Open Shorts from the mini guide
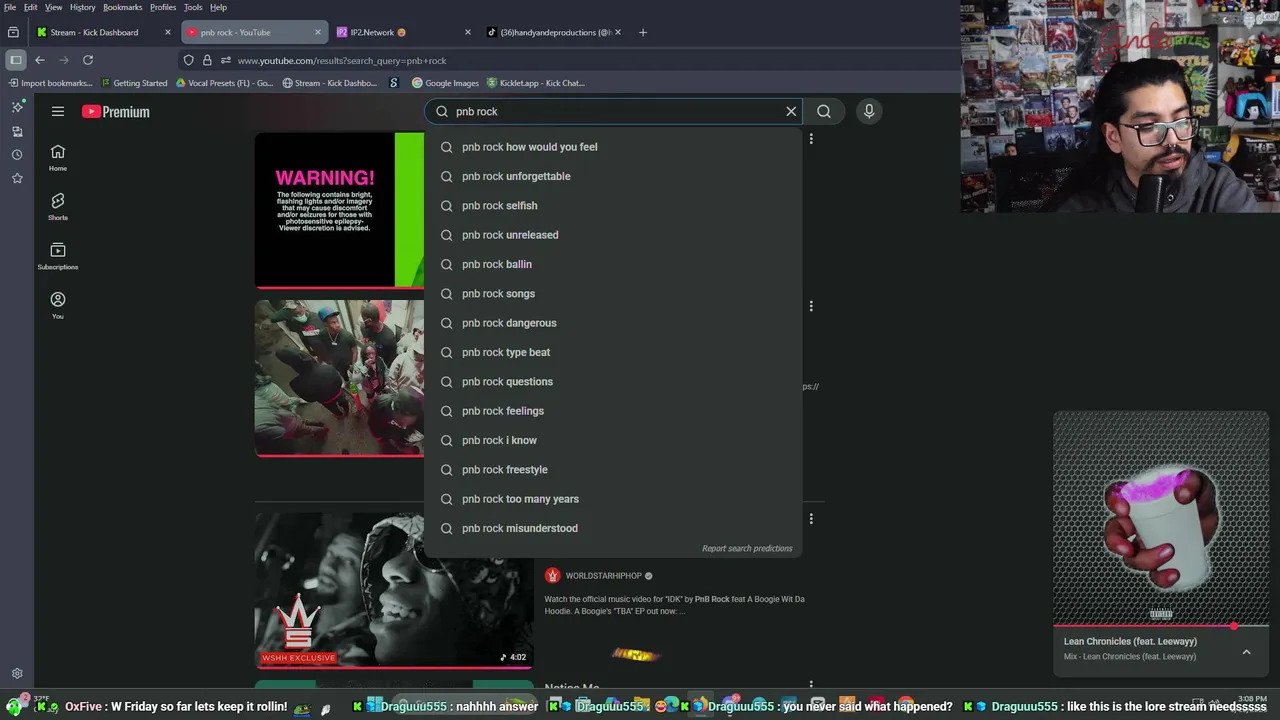Image resolution: width=1280 pixels, height=720 pixels. [x=58, y=206]
